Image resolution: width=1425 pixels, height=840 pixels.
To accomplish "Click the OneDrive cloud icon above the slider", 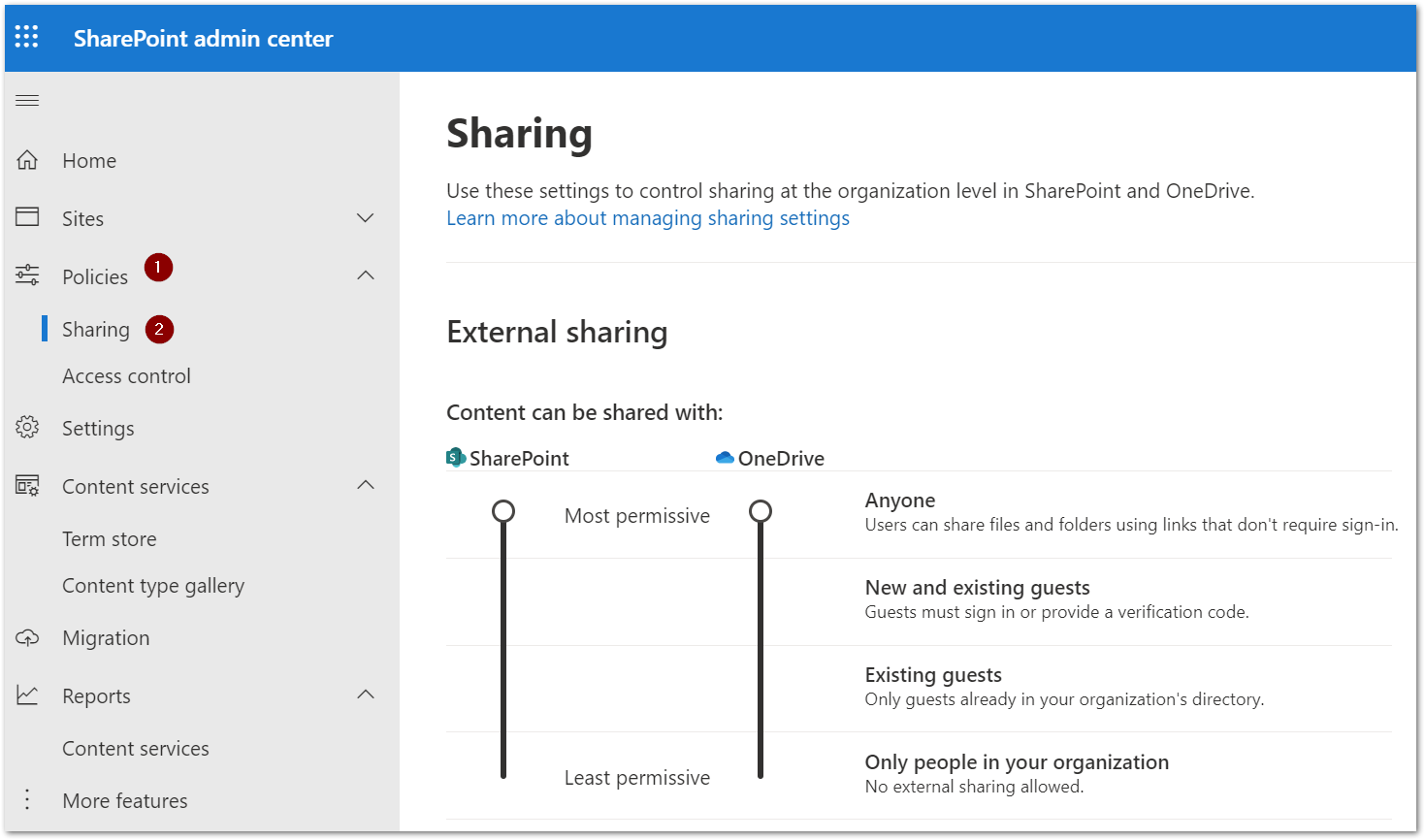I will (725, 458).
